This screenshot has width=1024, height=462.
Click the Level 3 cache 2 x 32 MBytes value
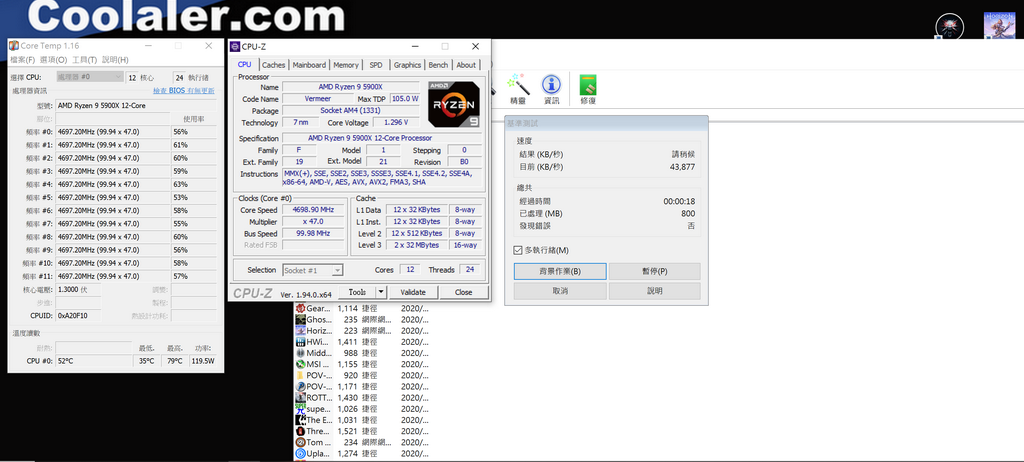coord(417,245)
